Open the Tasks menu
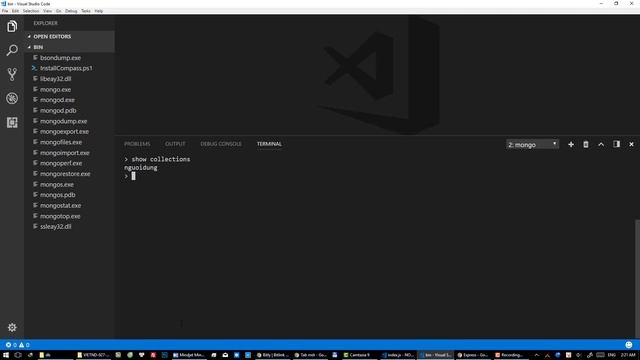The image size is (640, 360). pyautogui.click(x=86, y=11)
